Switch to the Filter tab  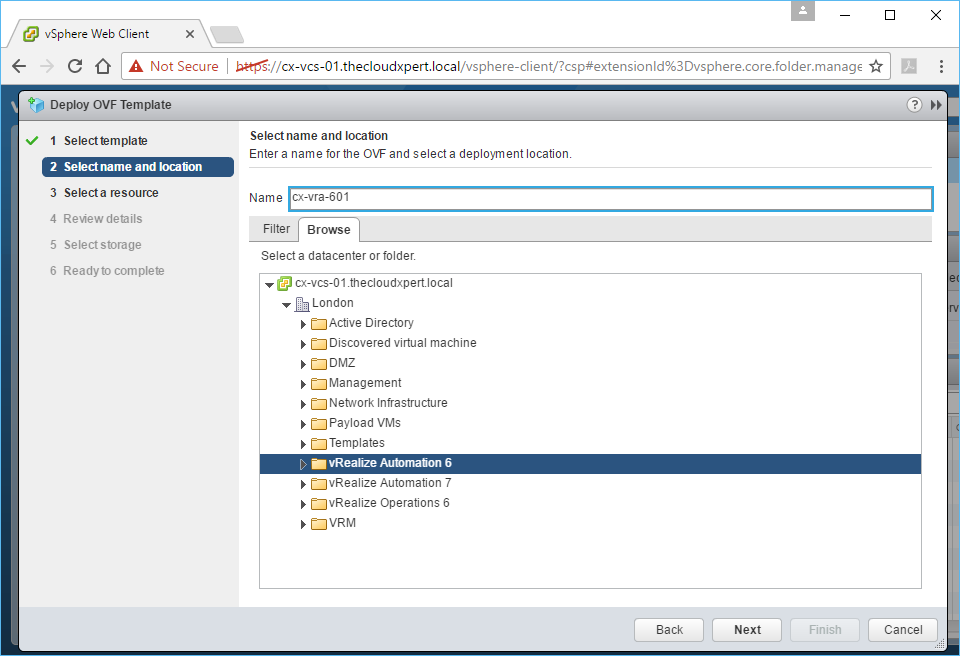pos(276,229)
